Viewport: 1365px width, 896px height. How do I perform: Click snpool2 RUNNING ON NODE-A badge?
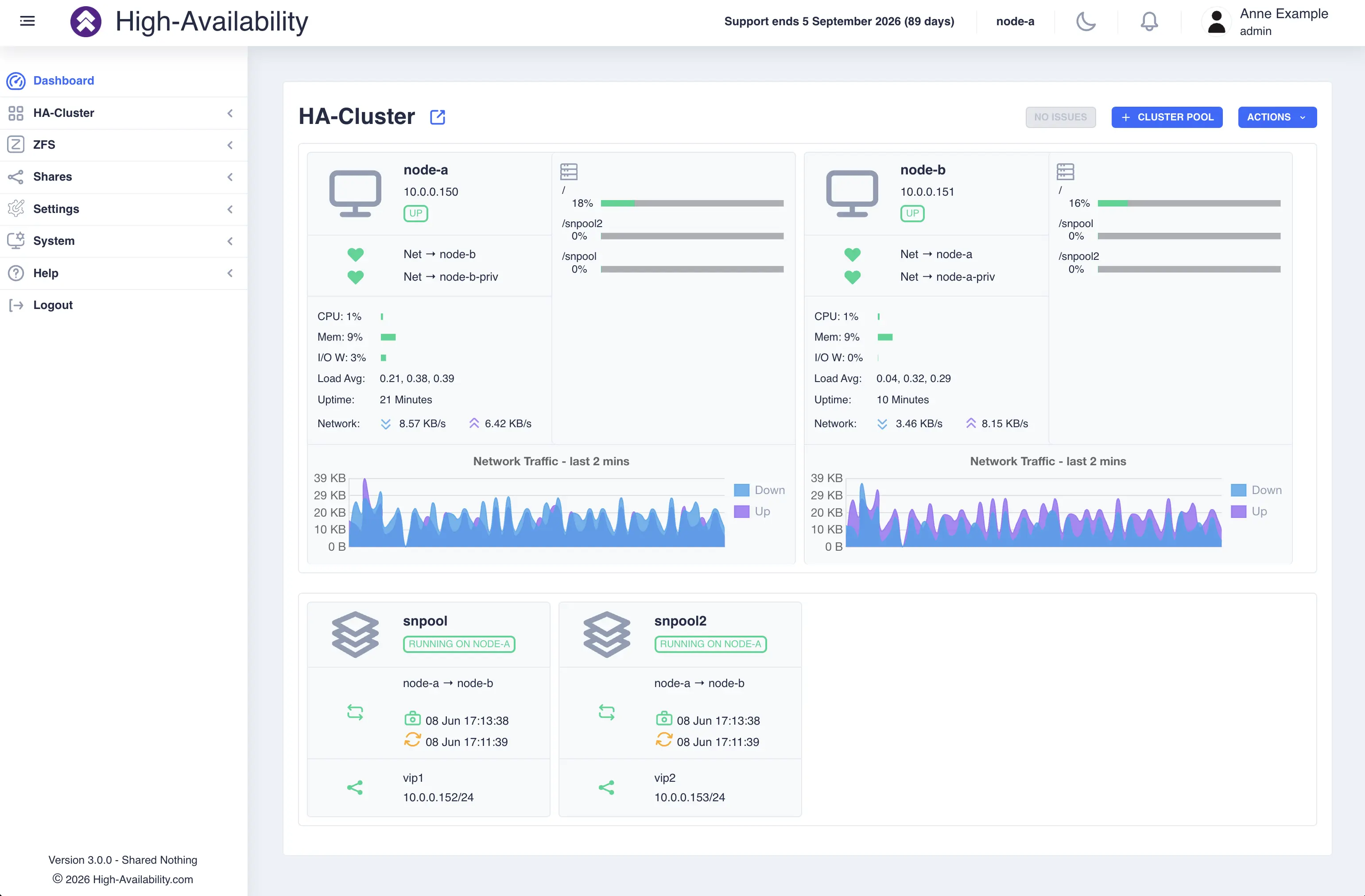[710, 644]
